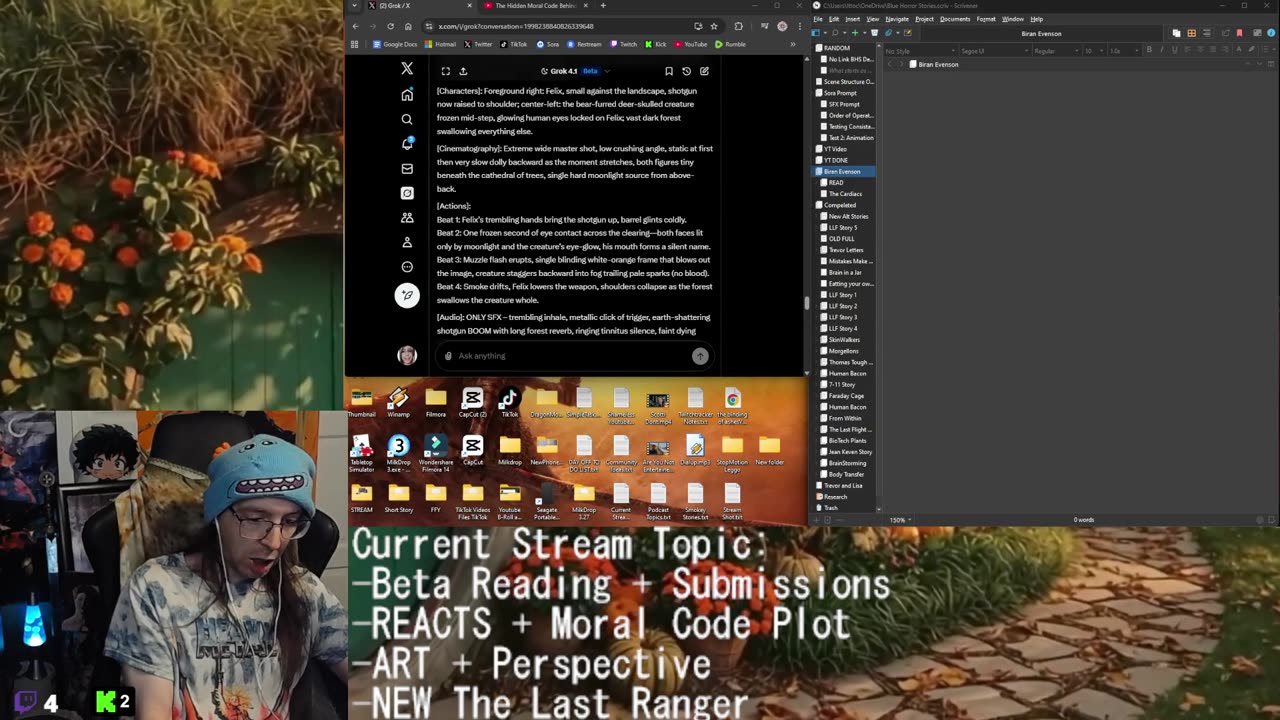The height and width of the screenshot is (720, 1280).
Task: Click Chrome address bar URL
Action: click(516, 26)
